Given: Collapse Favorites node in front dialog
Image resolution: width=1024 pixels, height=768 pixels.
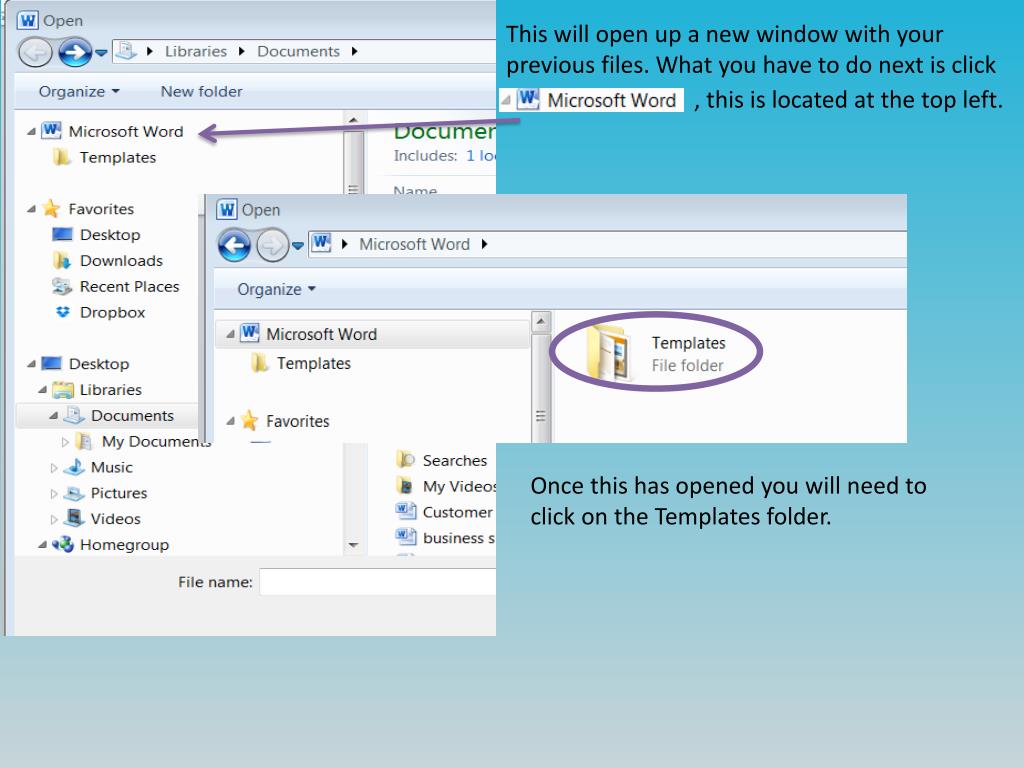Looking at the screenshot, I should [x=230, y=421].
